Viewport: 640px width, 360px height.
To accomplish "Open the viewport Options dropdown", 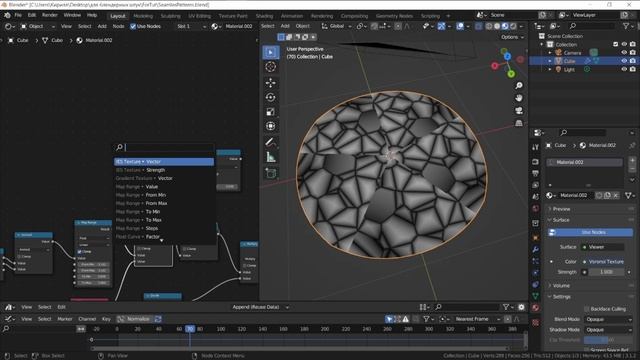I will [512, 37].
